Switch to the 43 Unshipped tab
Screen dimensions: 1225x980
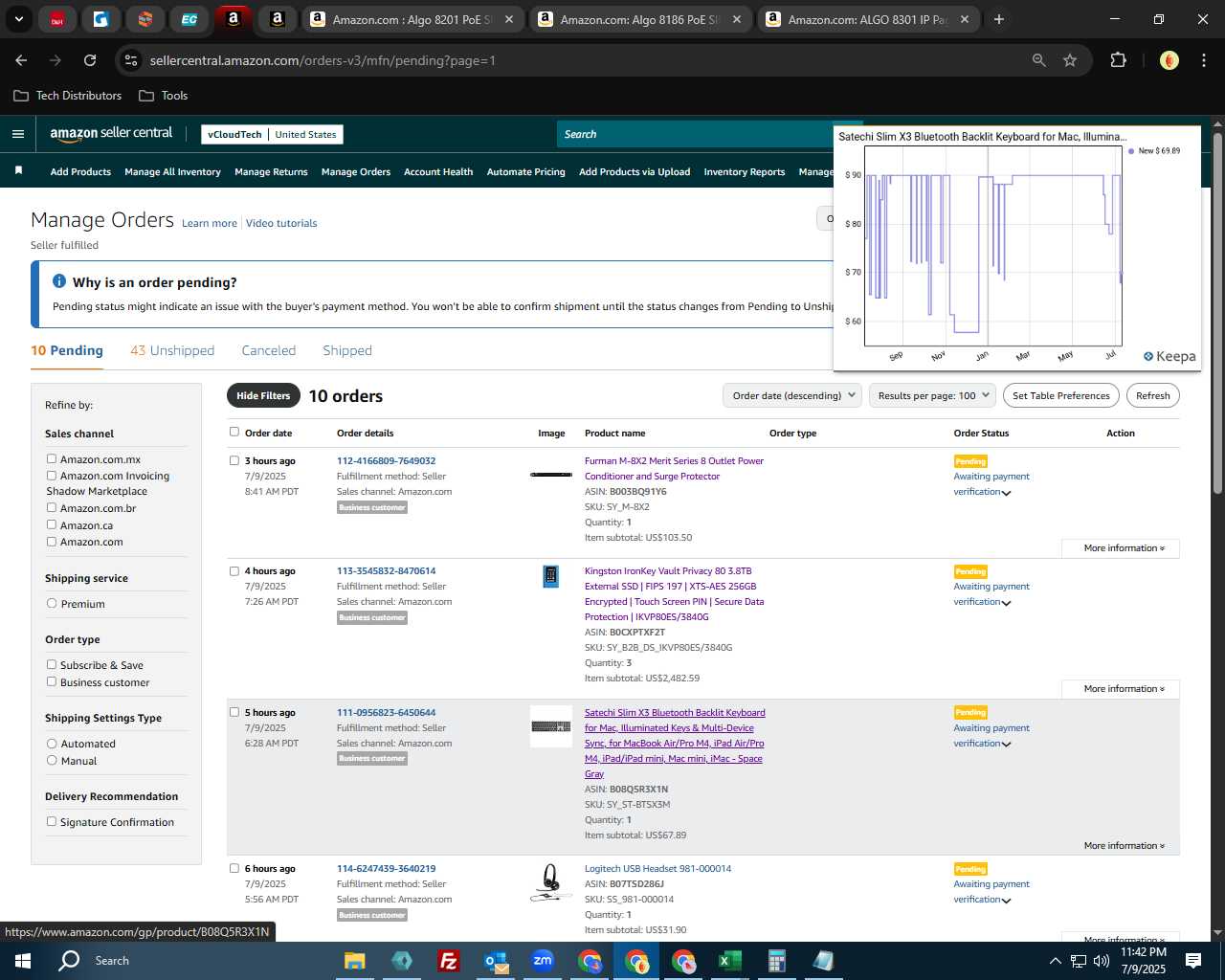click(172, 350)
